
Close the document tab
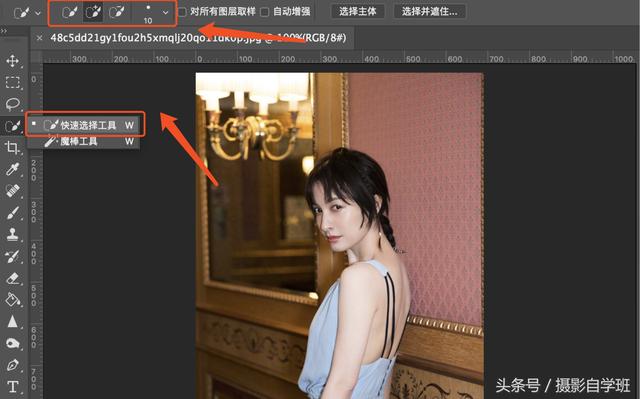[x=39, y=38]
